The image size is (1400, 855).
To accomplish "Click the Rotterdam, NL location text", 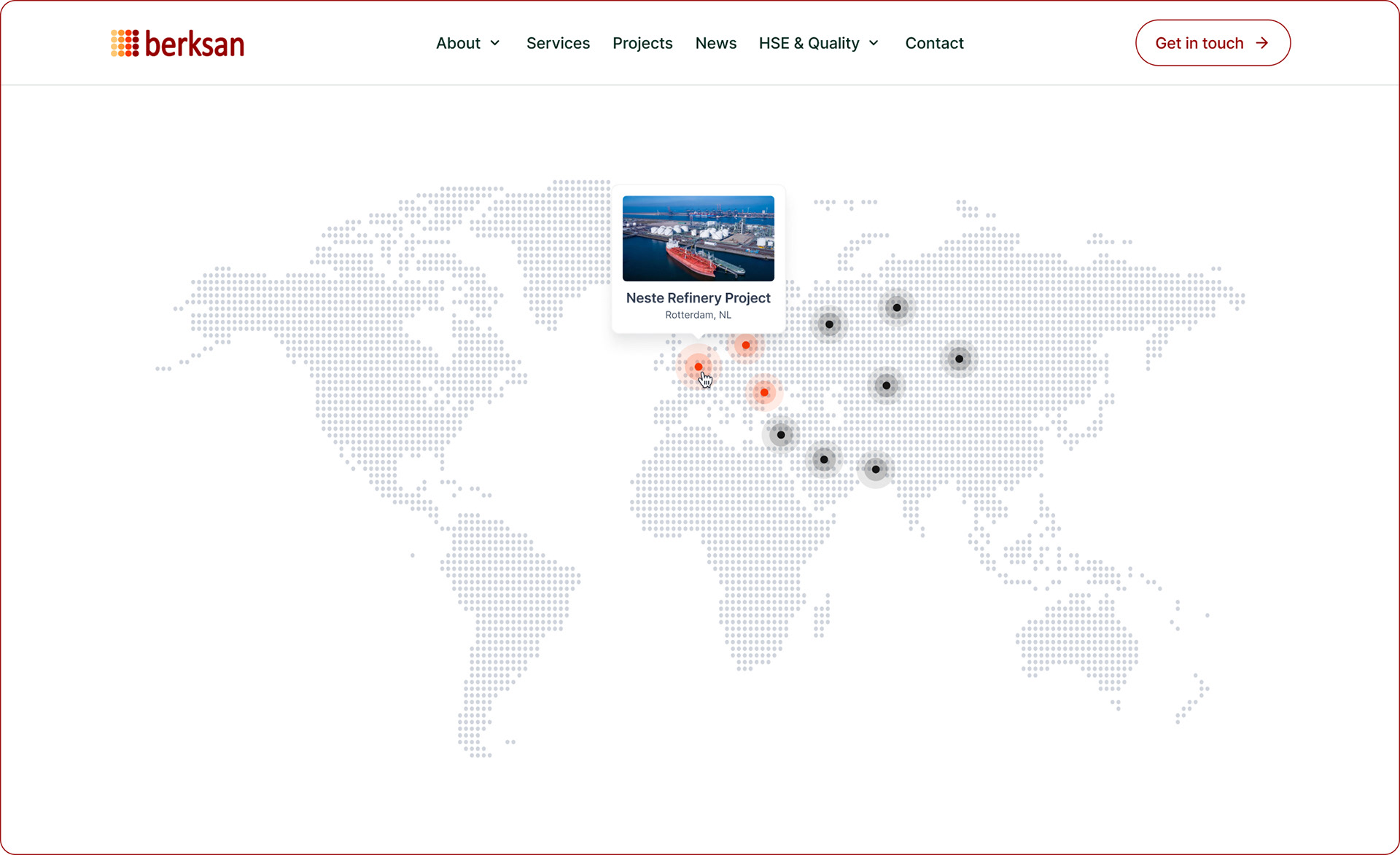I will [699, 315].
